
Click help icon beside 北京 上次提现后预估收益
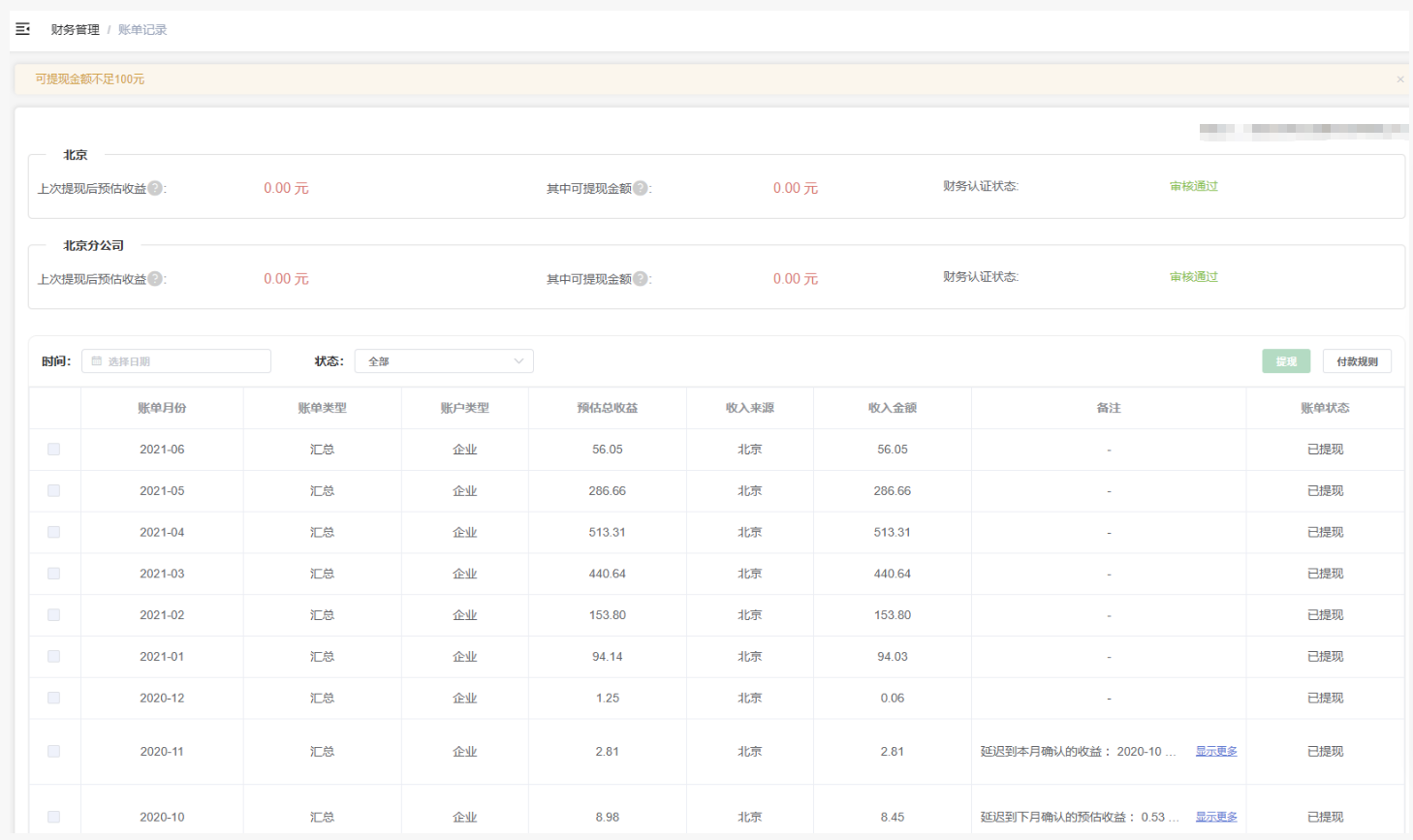[x=155, y=188]
